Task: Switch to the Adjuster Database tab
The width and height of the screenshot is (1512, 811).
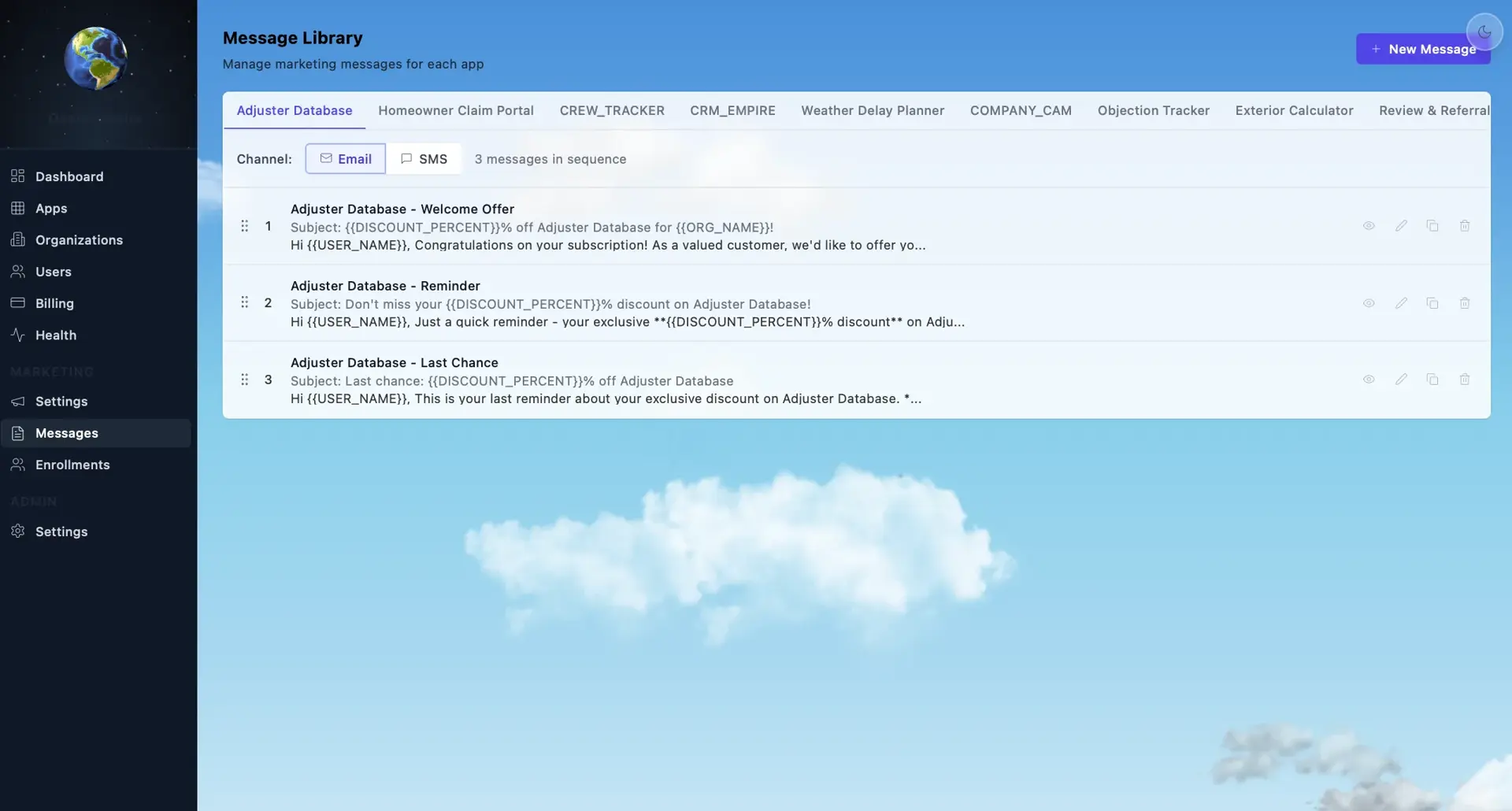Action: (x=295, y=110)
